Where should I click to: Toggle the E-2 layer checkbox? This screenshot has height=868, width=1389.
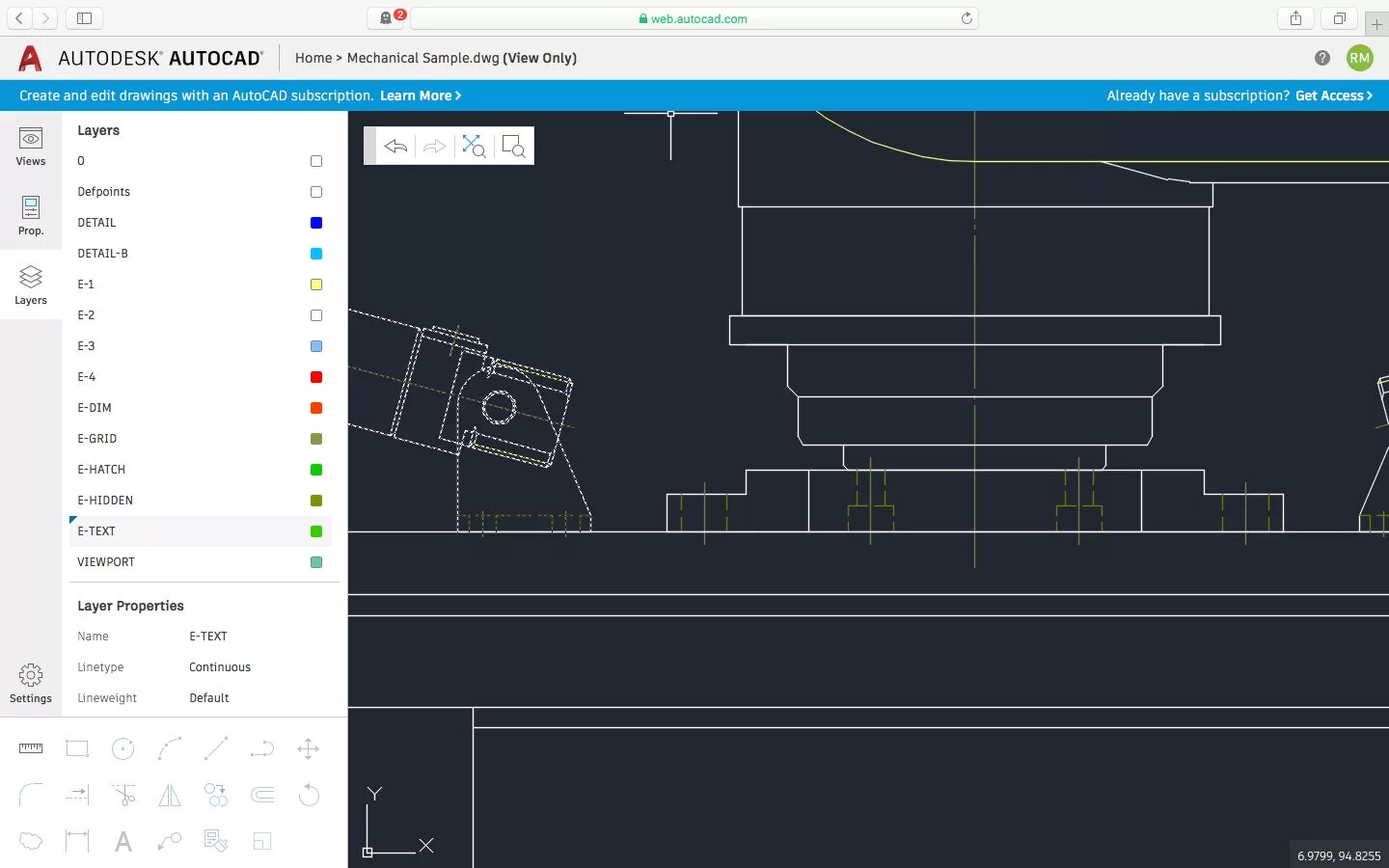coord(315,315)
